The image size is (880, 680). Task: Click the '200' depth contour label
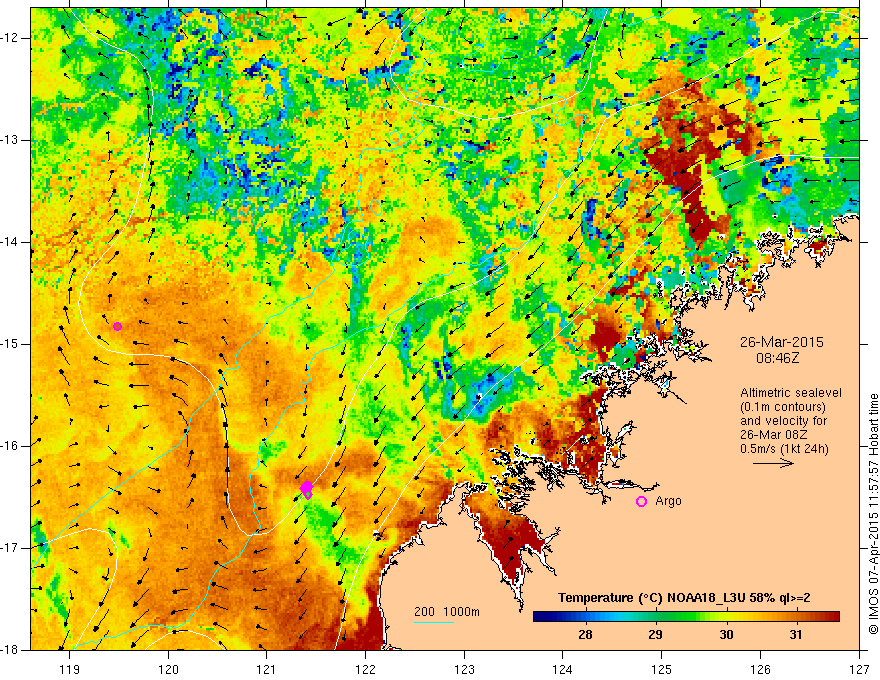point(424,612)
